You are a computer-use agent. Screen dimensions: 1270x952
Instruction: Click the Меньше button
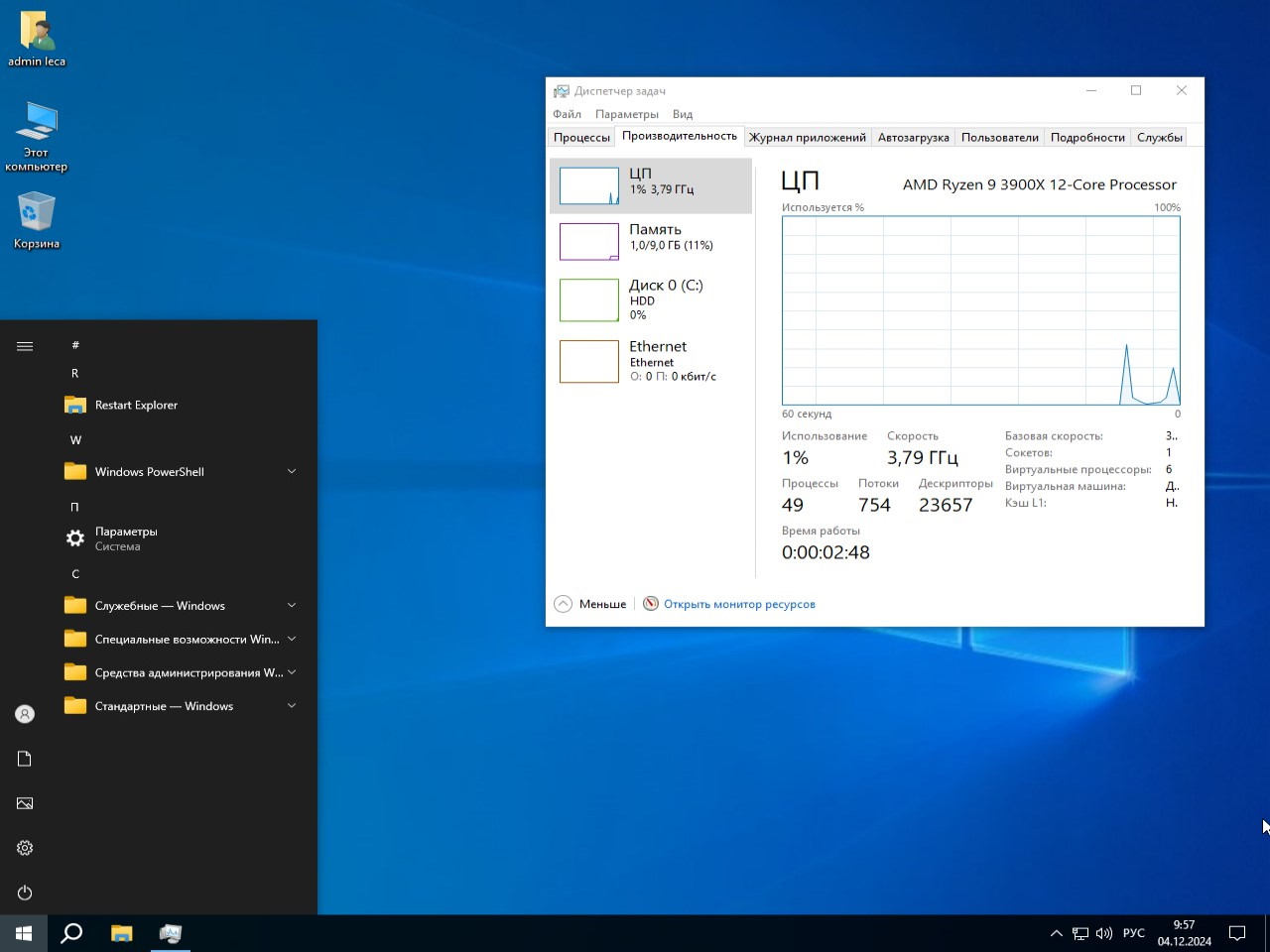(x=591, y=604)
